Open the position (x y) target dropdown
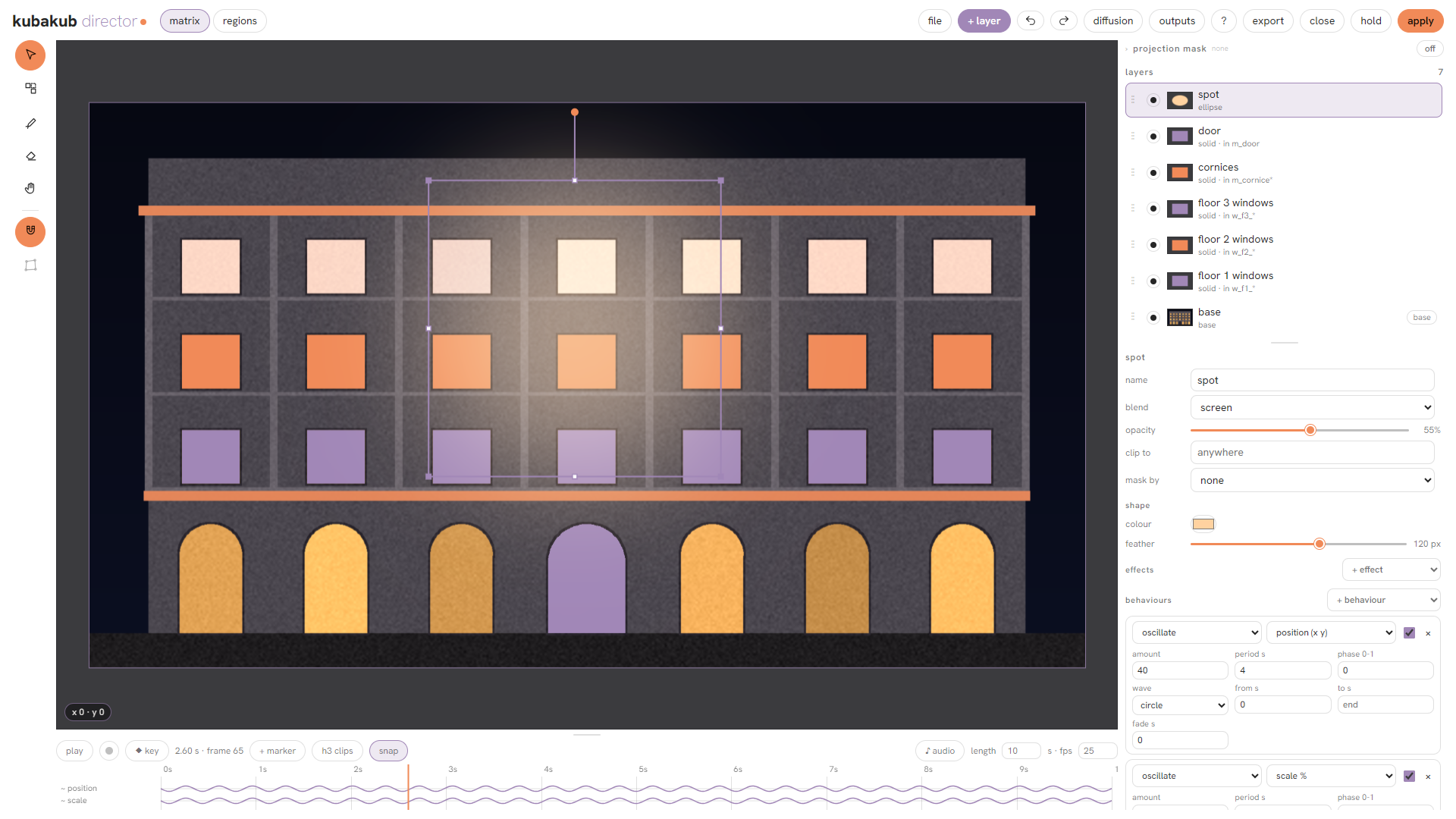The height and width of the screenshot is (819, 1456). coord(1331,632)
